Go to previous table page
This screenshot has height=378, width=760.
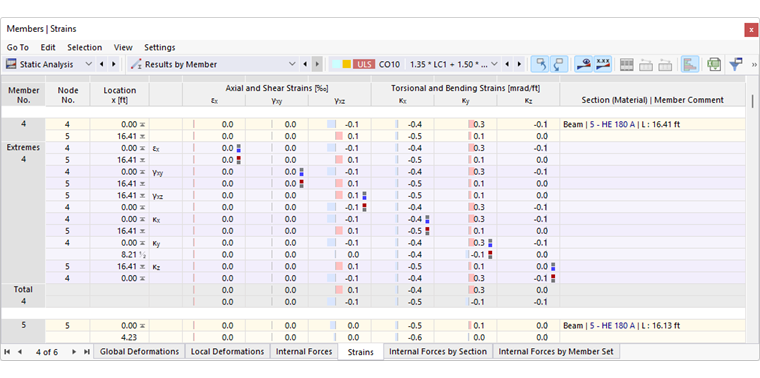(20, 352)
